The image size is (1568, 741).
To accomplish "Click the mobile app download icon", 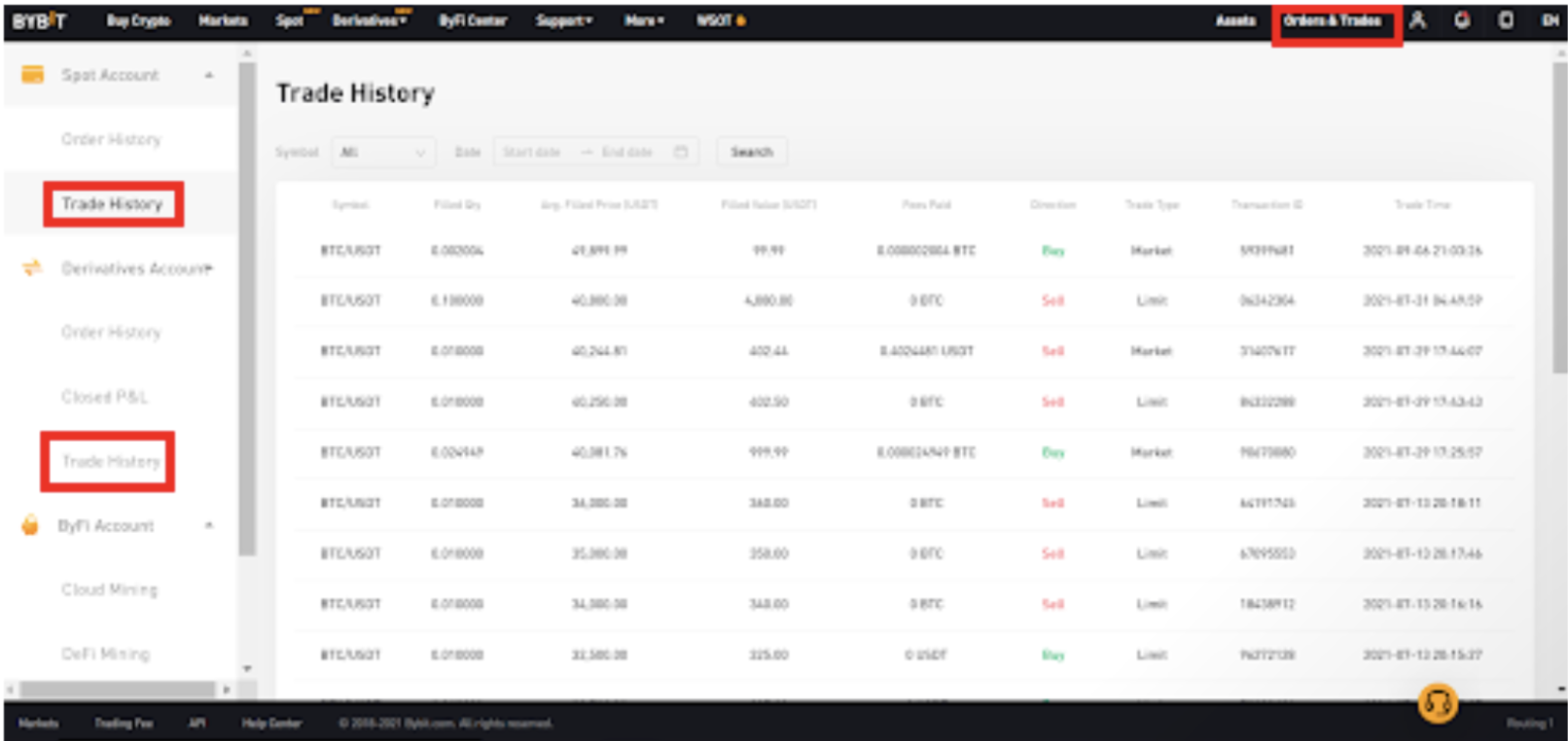I will point(1505,20).
